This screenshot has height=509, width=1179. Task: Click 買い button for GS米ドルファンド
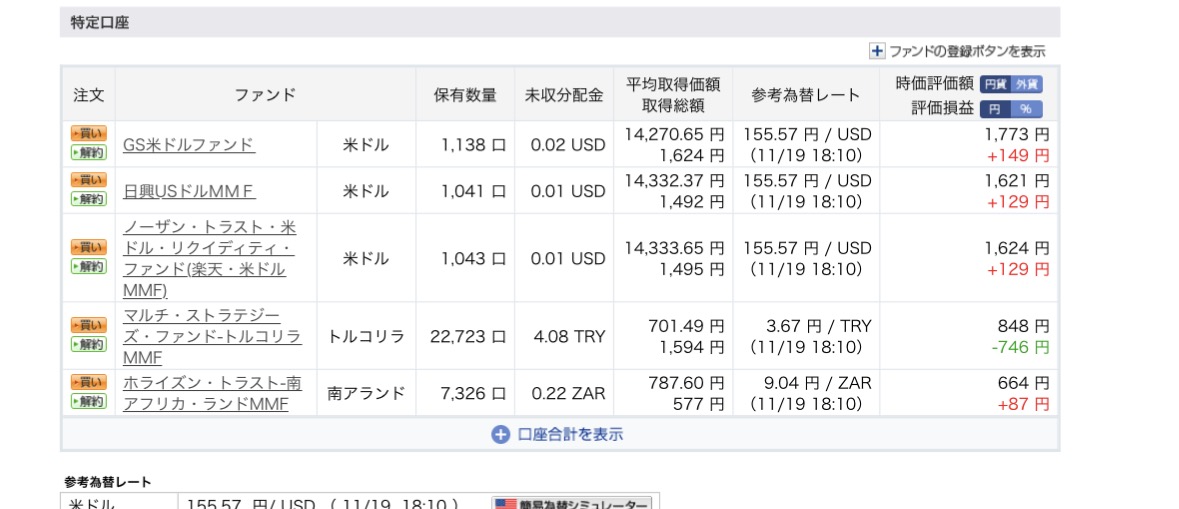pyautogui.click(x=88, y=134)
